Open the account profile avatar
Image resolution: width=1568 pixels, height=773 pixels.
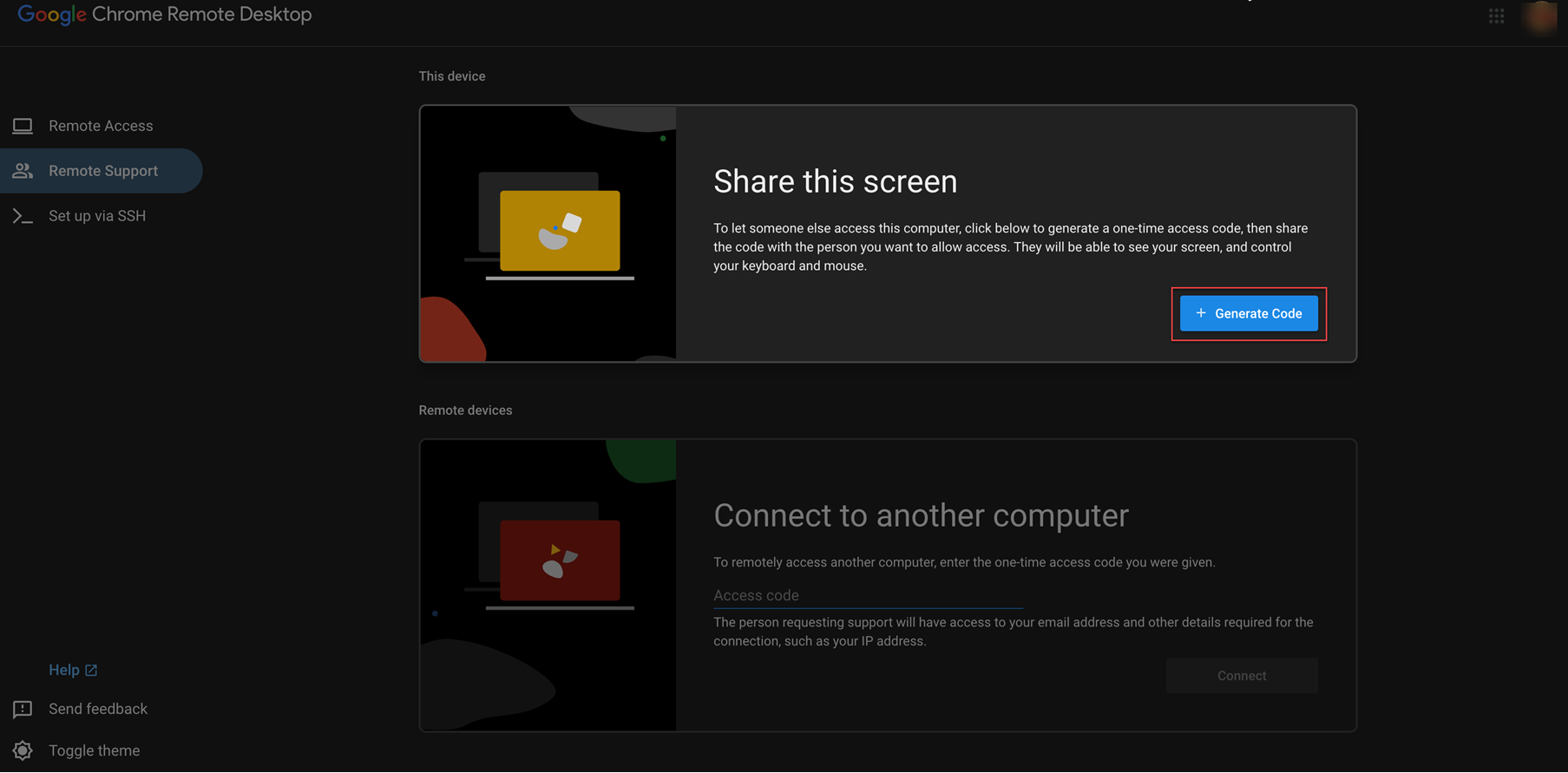coord(1541,16)
